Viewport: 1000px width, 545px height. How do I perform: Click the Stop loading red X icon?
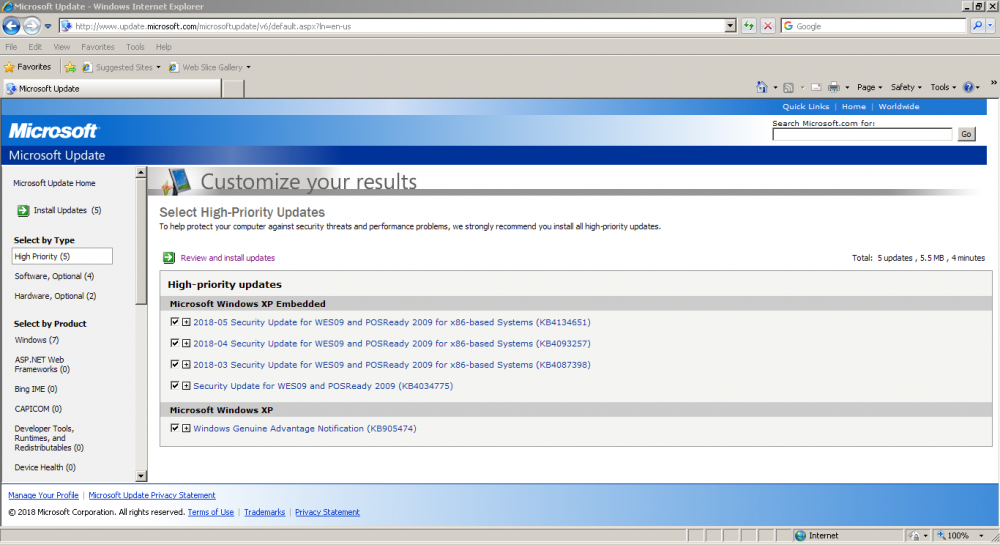point(768,26)
